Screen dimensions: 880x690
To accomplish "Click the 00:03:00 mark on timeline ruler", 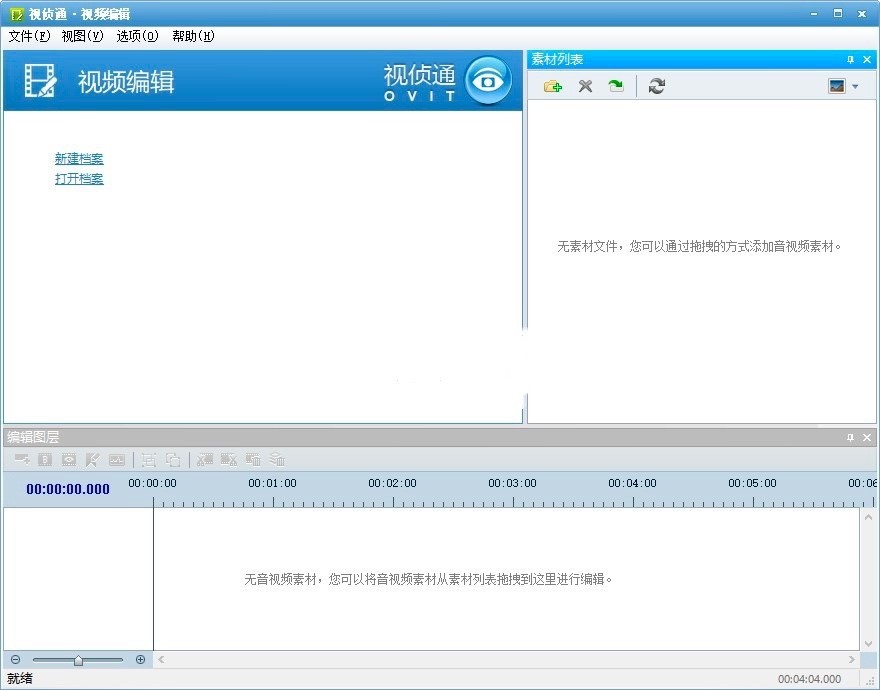I will [512, 483].
